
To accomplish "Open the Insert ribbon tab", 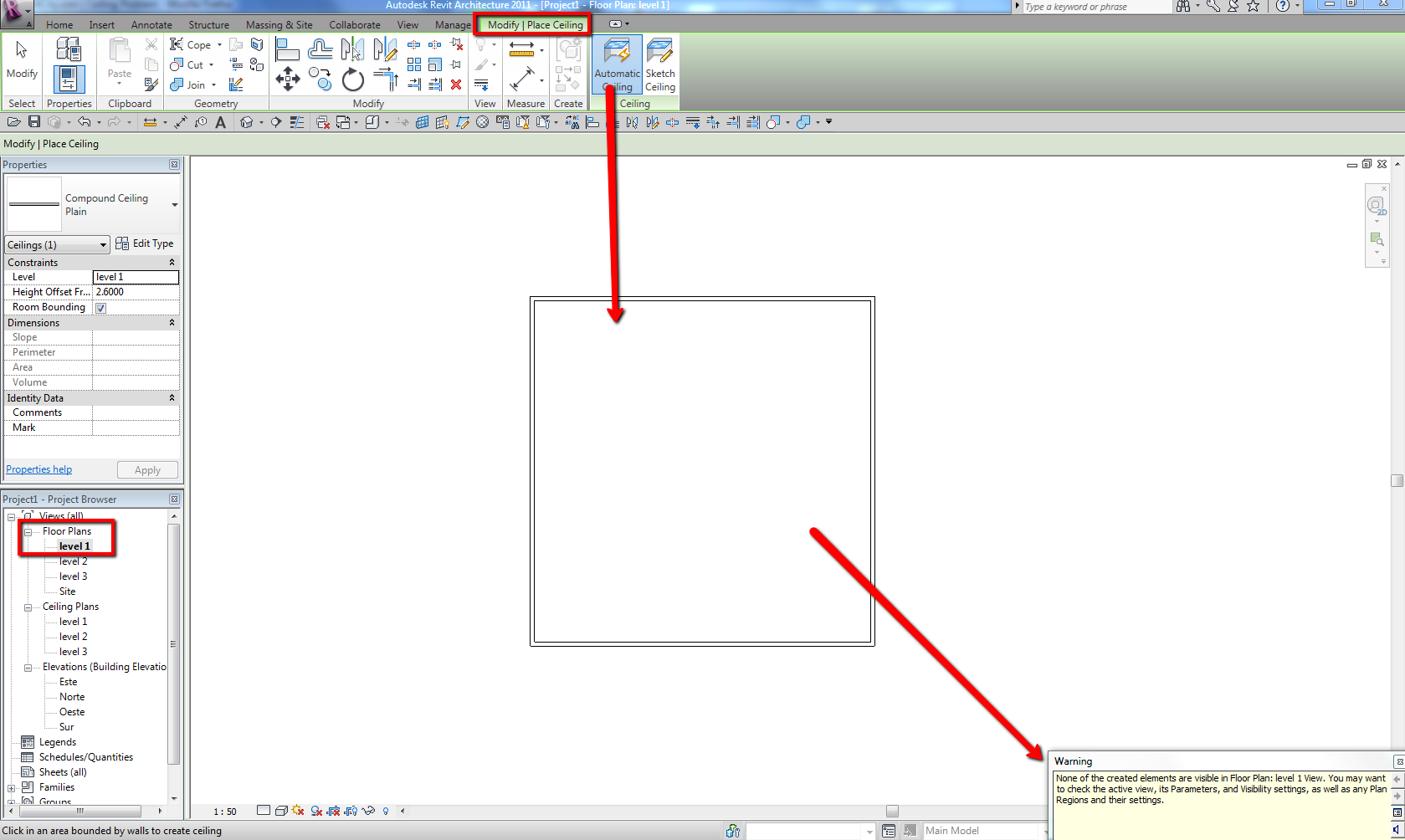I will click(102, 25).
